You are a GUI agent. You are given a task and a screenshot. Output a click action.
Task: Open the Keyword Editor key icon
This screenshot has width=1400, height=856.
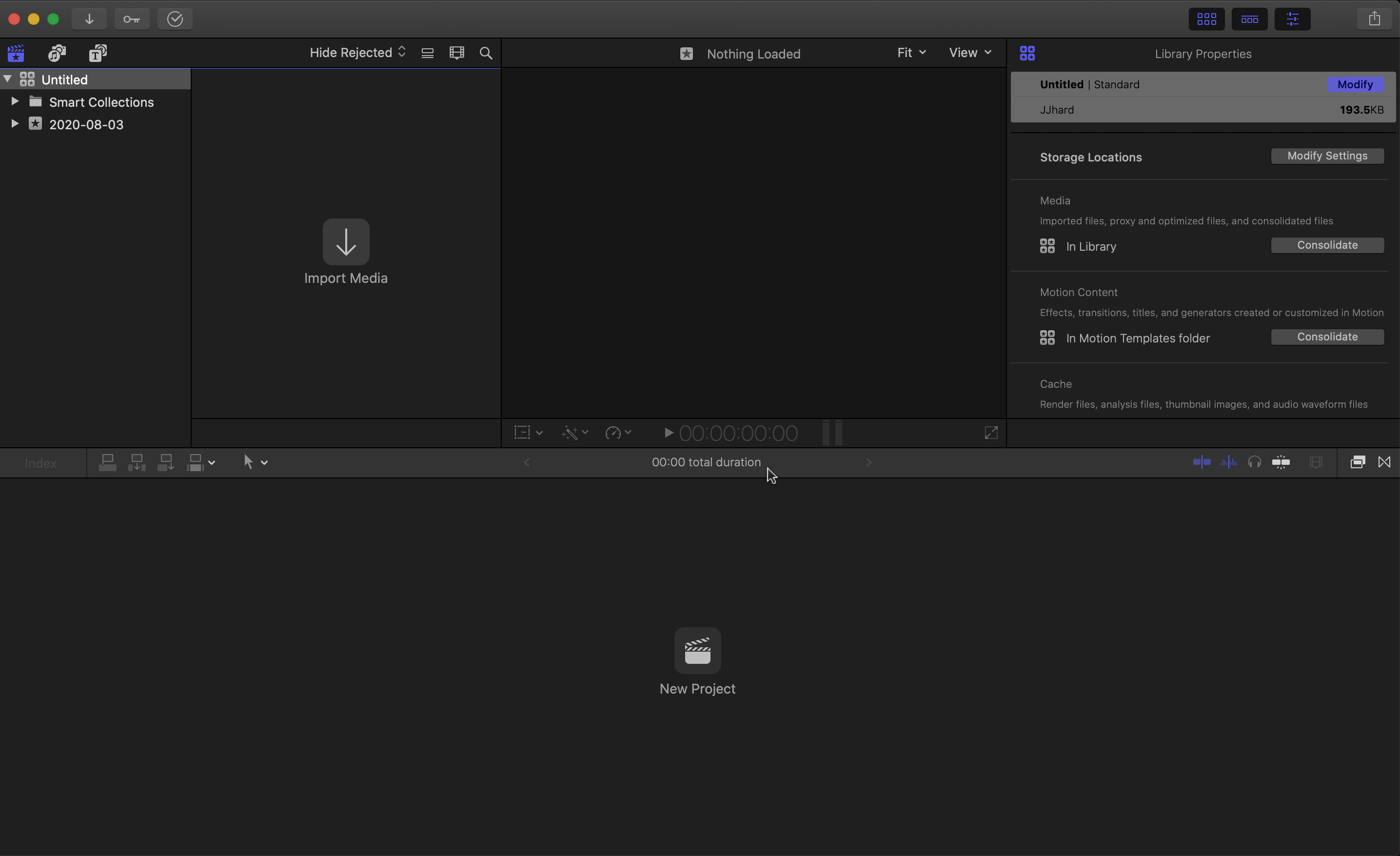(132, 19)
